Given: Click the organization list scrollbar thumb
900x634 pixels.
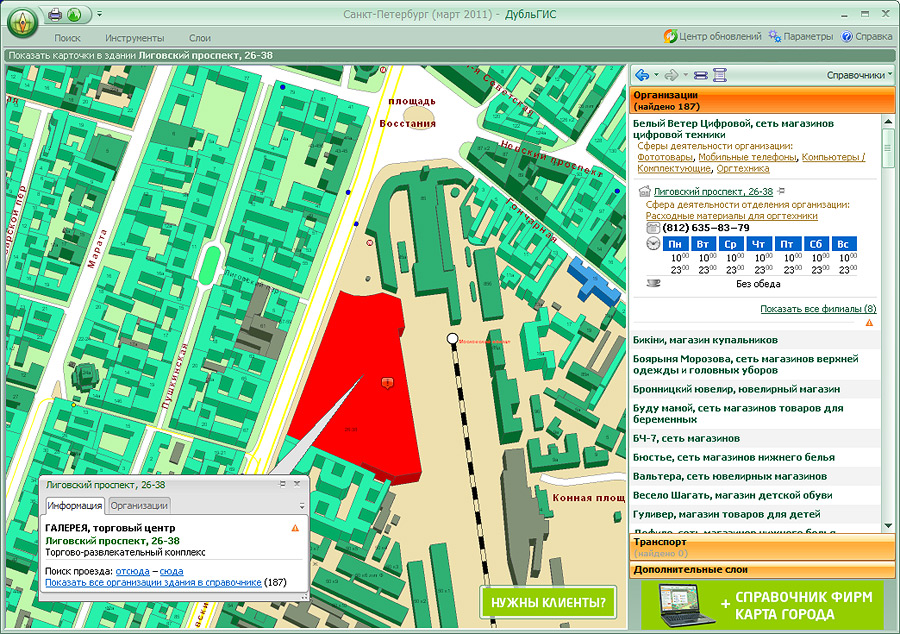Looking at the screenshot, I should pyautogui.click(x=888, y=148).
